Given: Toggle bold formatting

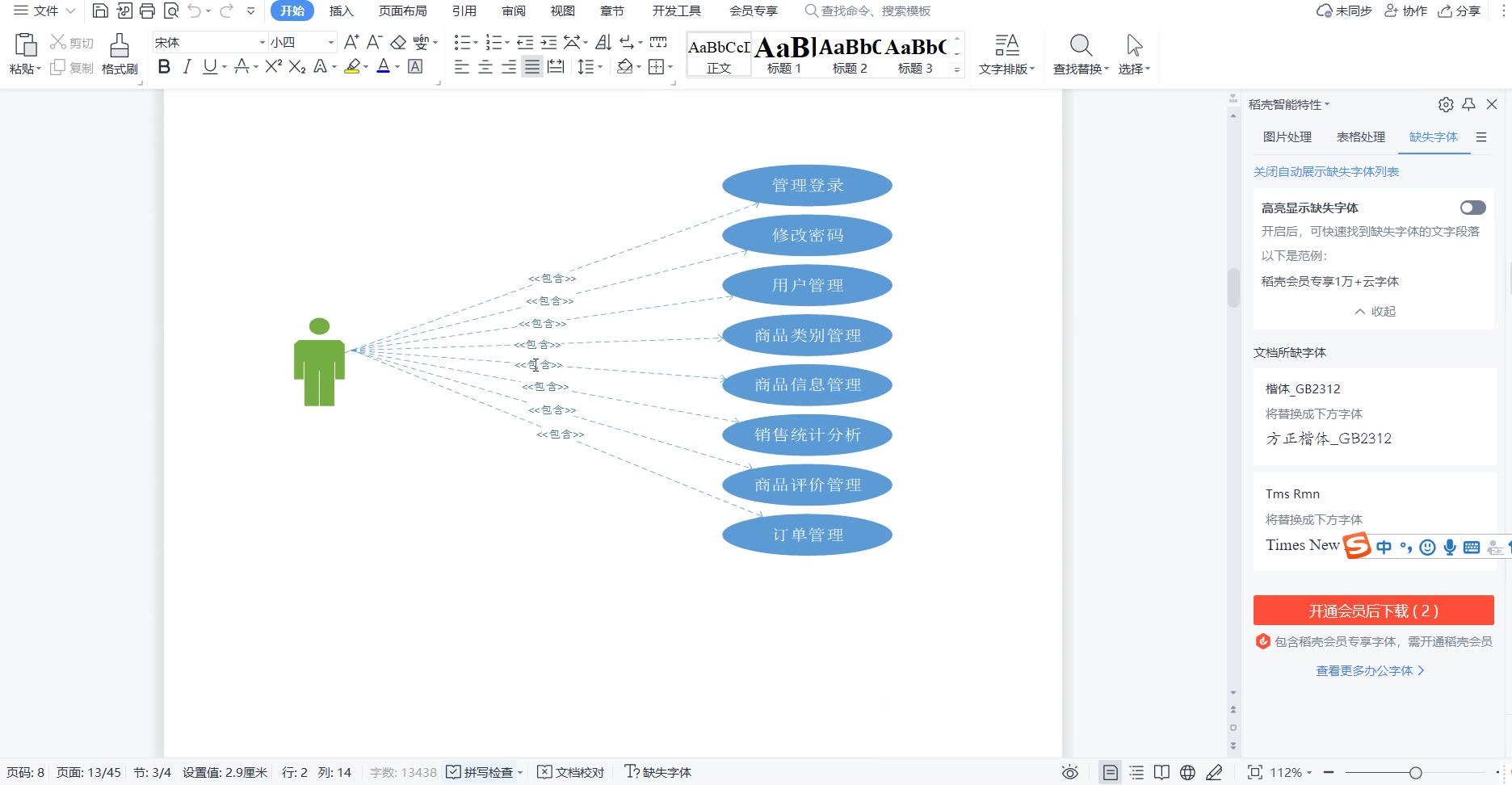Looking at the screenshot, I should pos(164,66).
